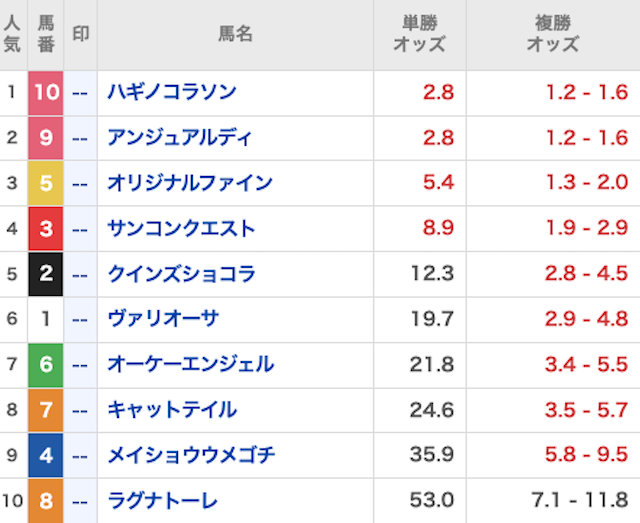Screen dimensions: 640x523
Task: Open the mark selector for オリジナルファイン
Action: (x=81, y=183)
